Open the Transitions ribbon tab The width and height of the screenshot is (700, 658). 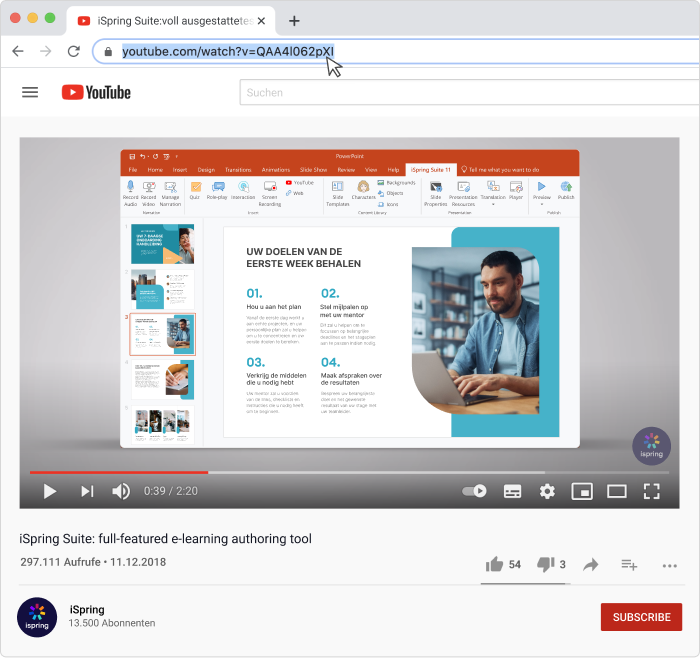coord(238,170)
